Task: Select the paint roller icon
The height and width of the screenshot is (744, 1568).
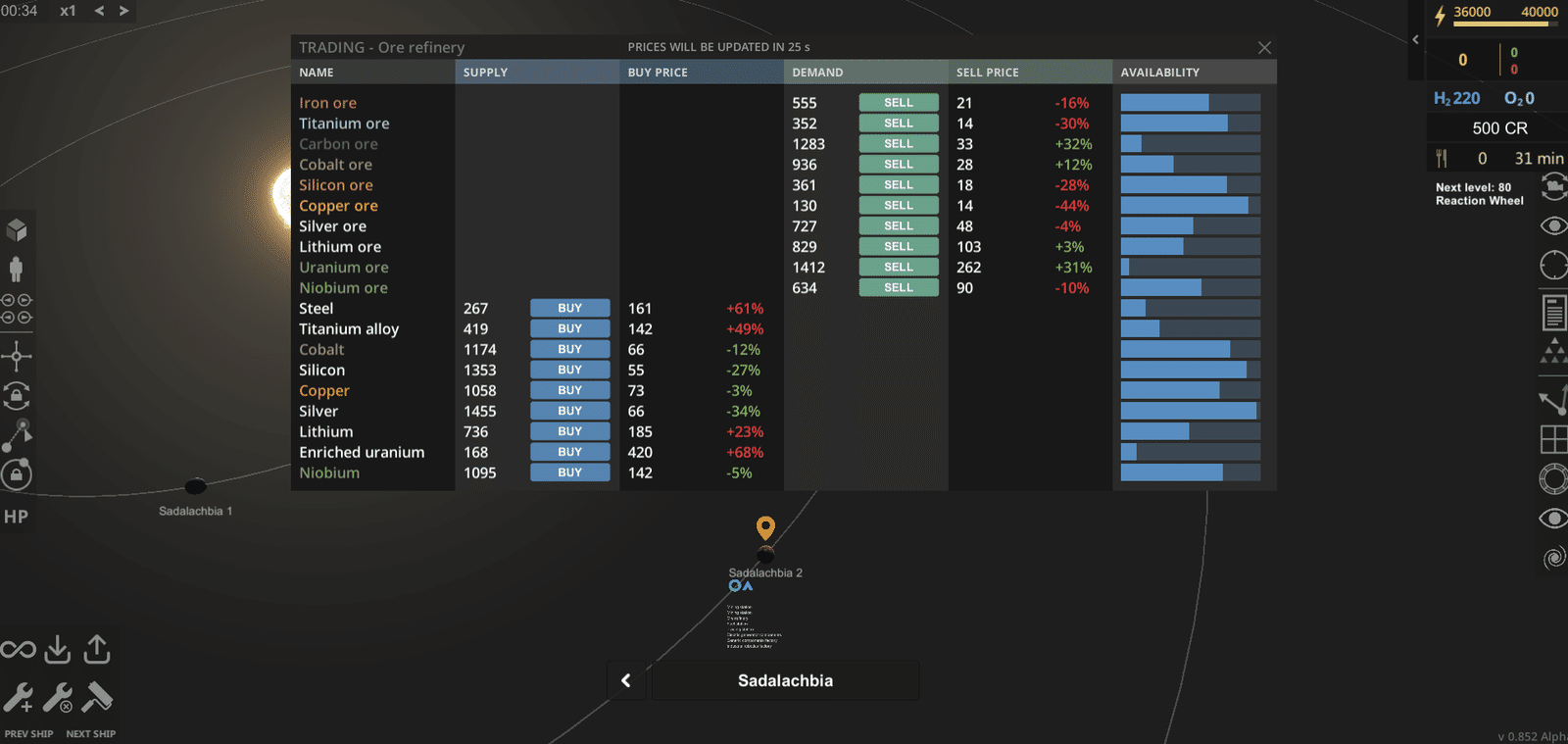Action: coord(97,698)
